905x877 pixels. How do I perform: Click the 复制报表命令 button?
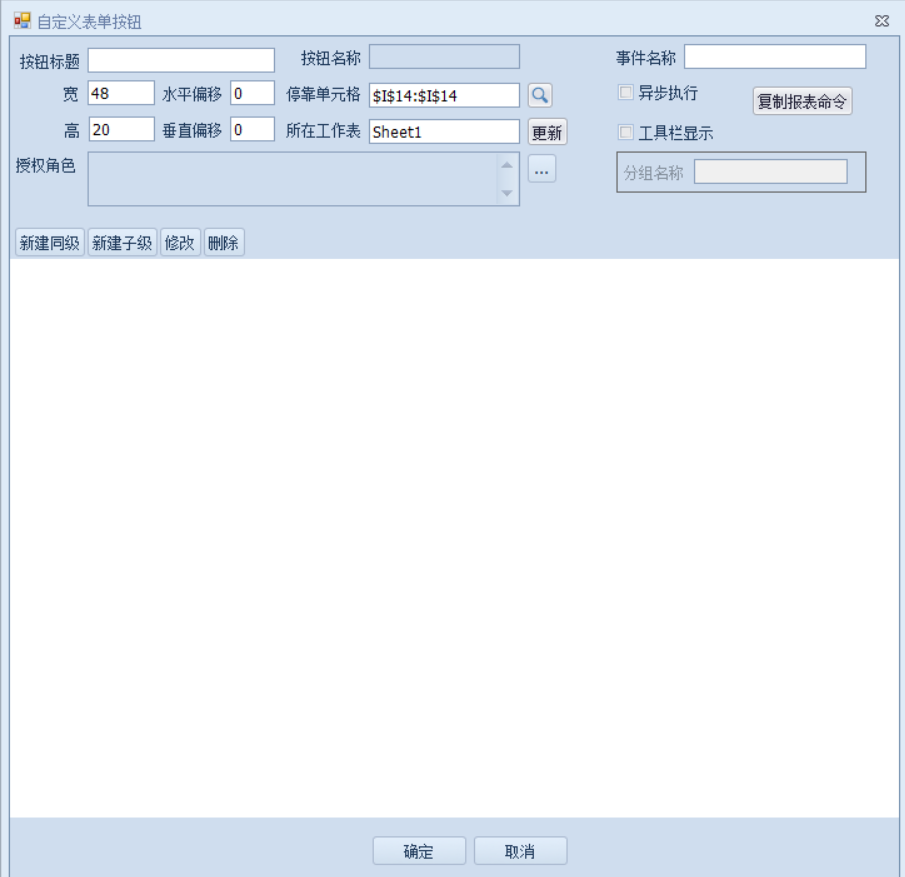(802, 101)
